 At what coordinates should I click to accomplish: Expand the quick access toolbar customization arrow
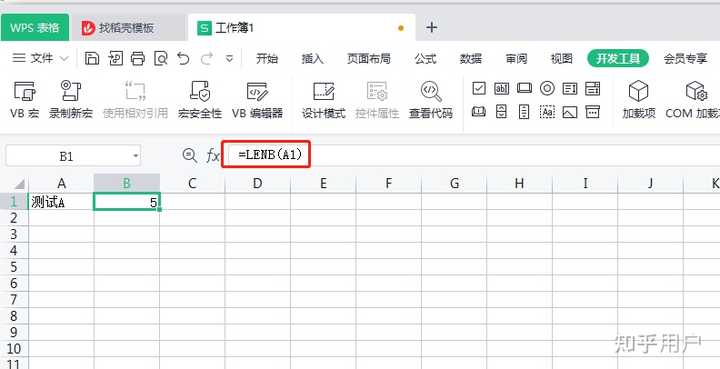tap(230, 58)
